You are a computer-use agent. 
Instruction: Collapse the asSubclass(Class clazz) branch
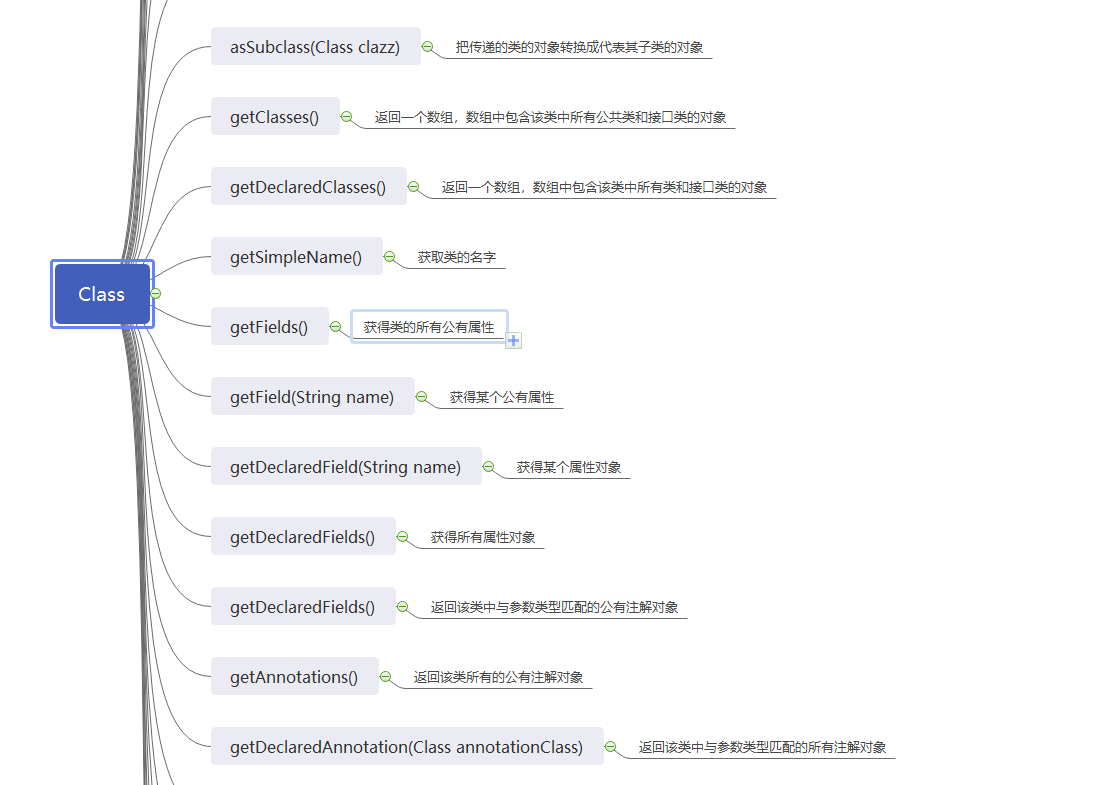tap(427, 47)
